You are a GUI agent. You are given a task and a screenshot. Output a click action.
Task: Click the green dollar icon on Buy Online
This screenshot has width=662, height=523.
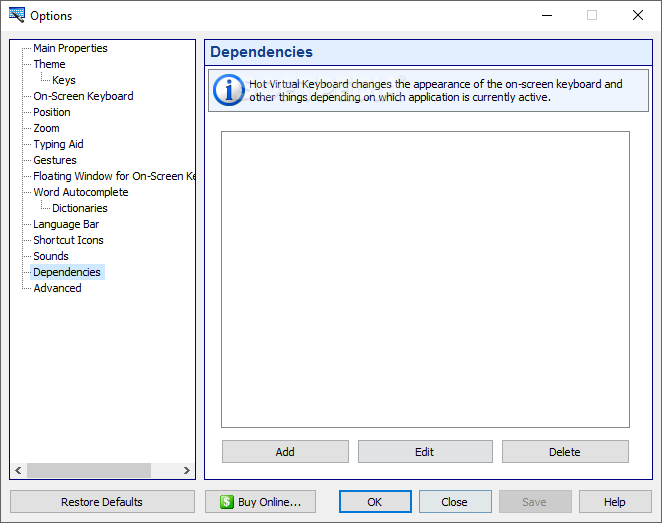(227, 502)
